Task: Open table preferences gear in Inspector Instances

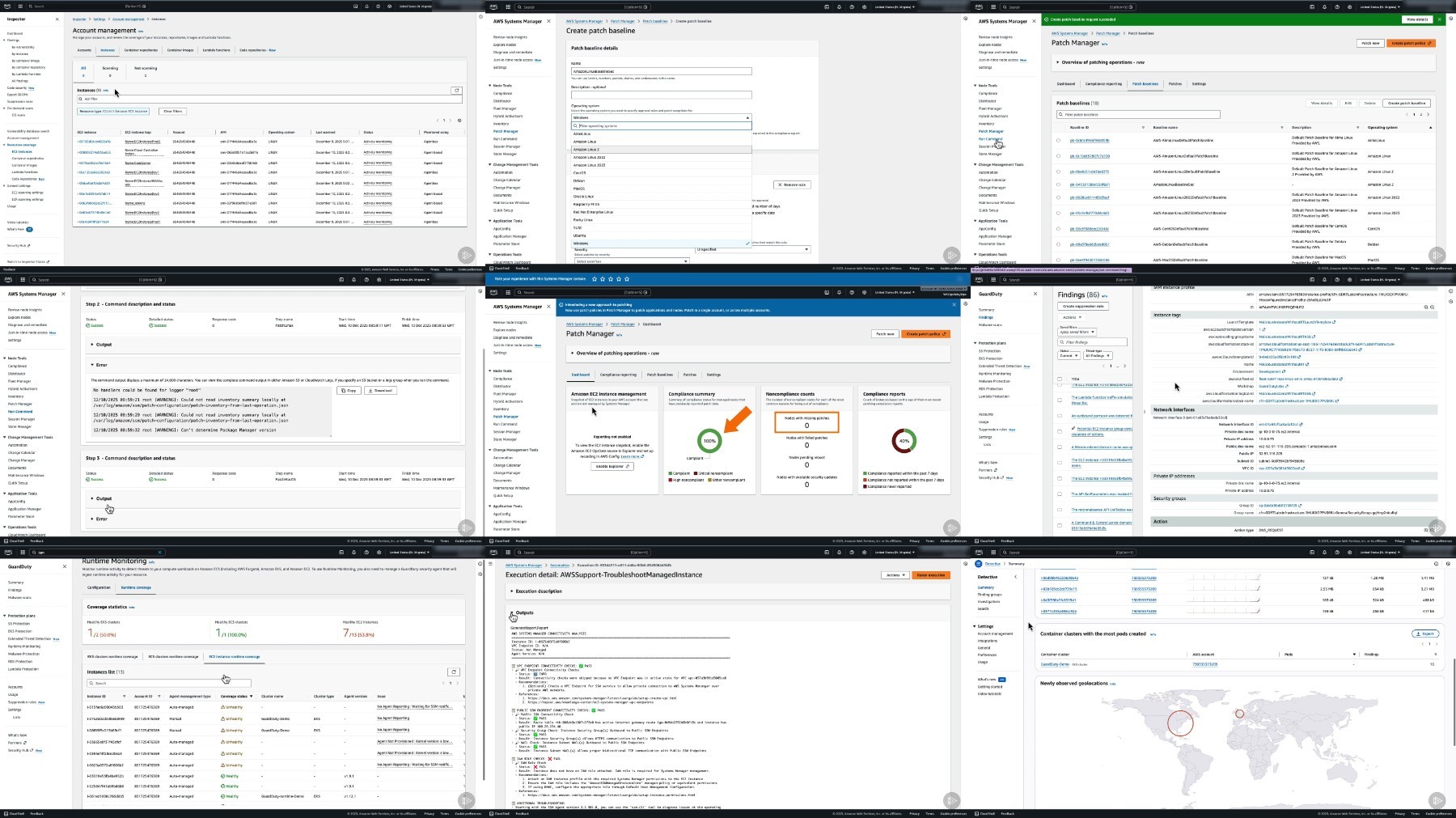Action: pos(459,121)
